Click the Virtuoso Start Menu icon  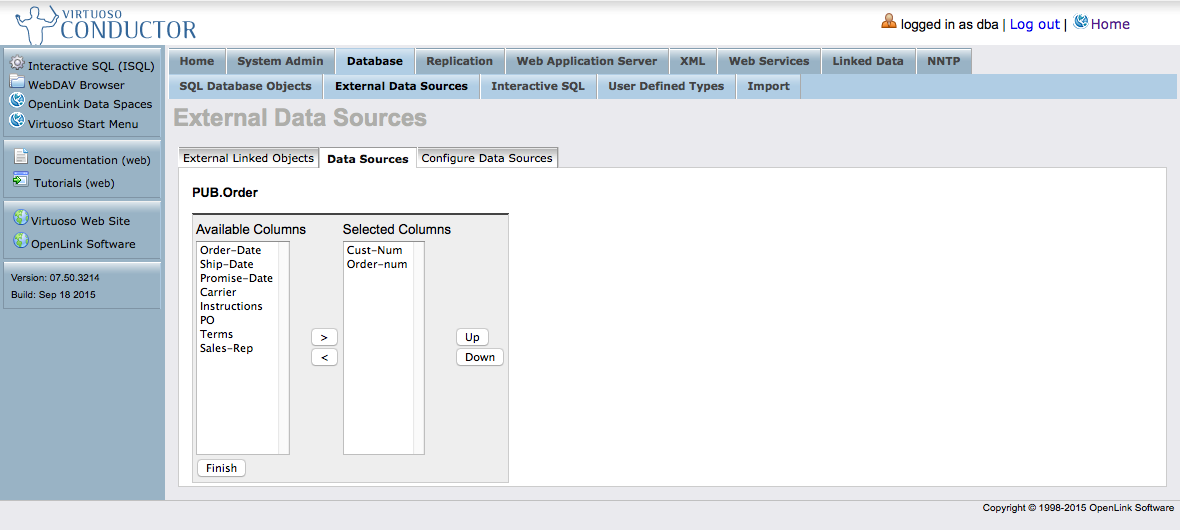(17, 122)
